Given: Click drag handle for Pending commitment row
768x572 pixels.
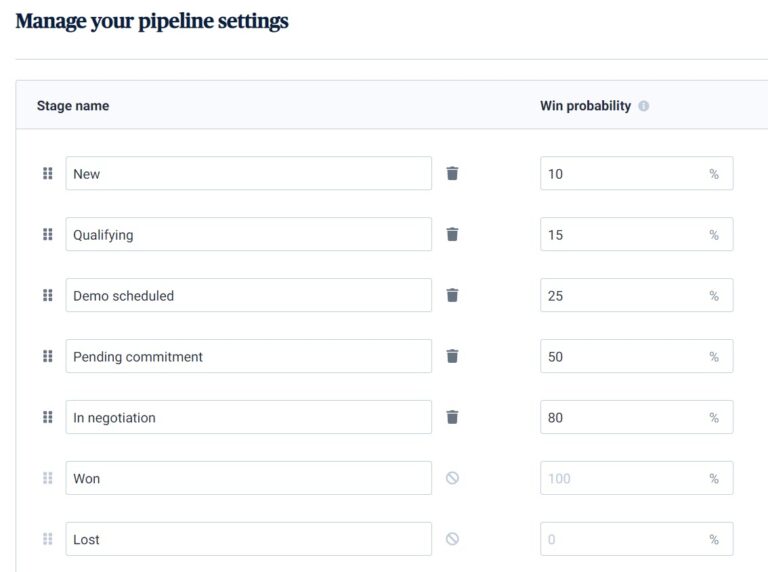Looking at the screenshot, I should tap(47, 356).
